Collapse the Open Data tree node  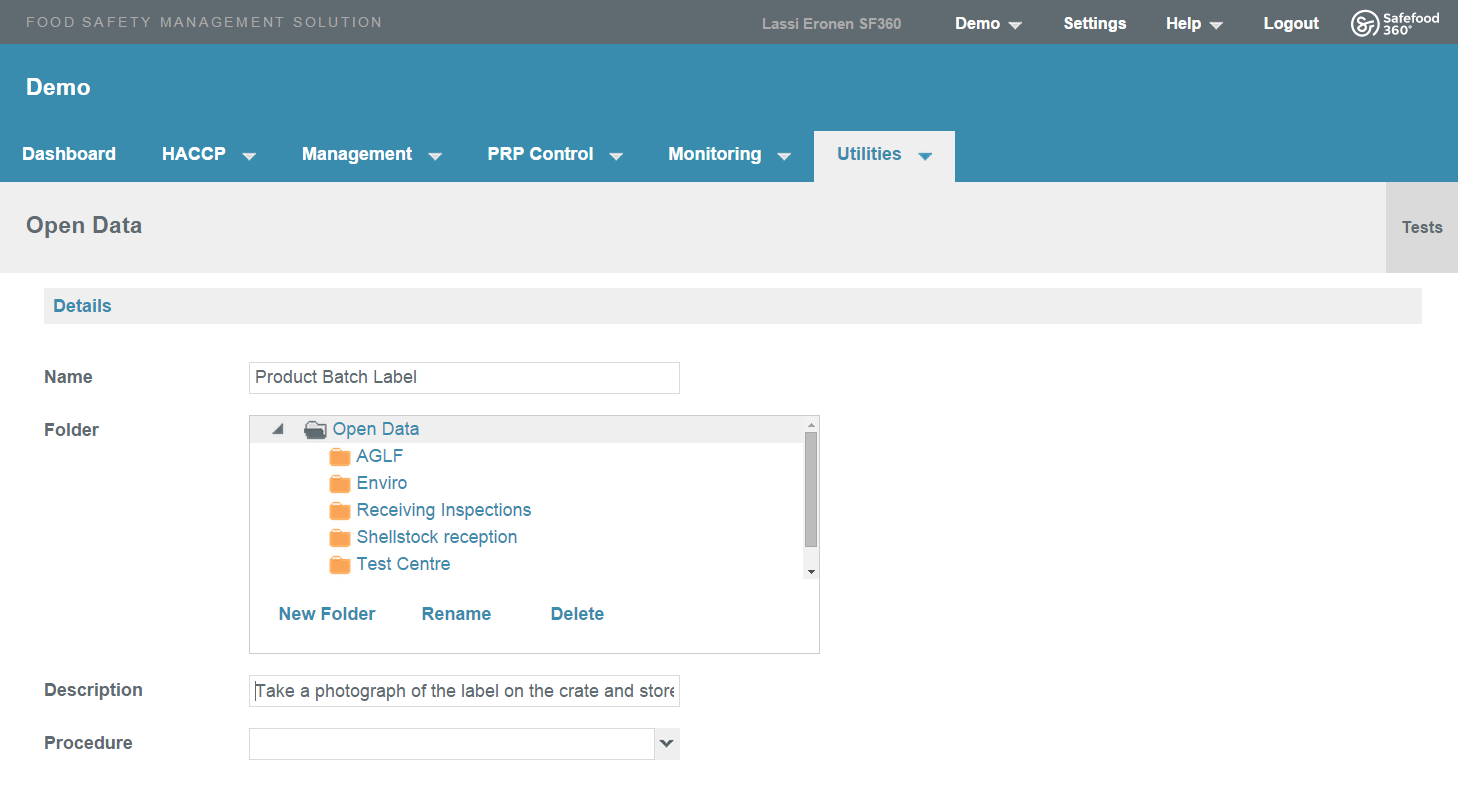coord(279,429)
